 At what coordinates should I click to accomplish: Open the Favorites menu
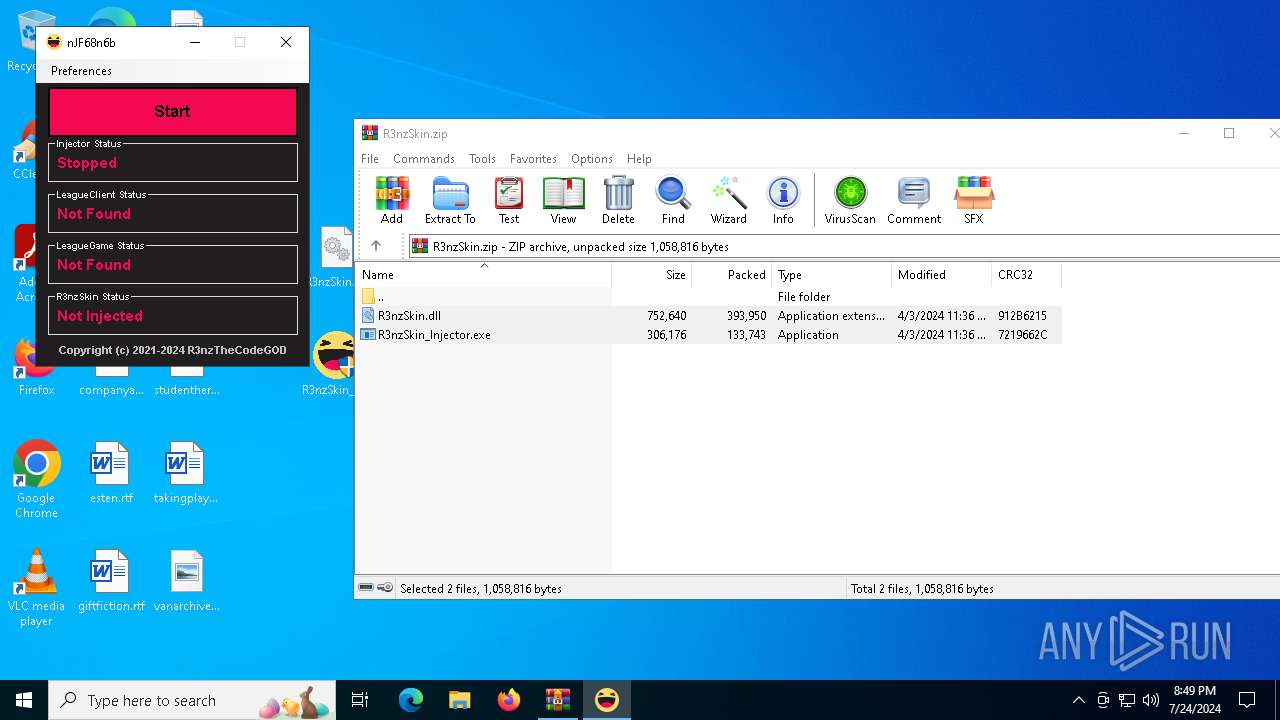pos(533,159)
